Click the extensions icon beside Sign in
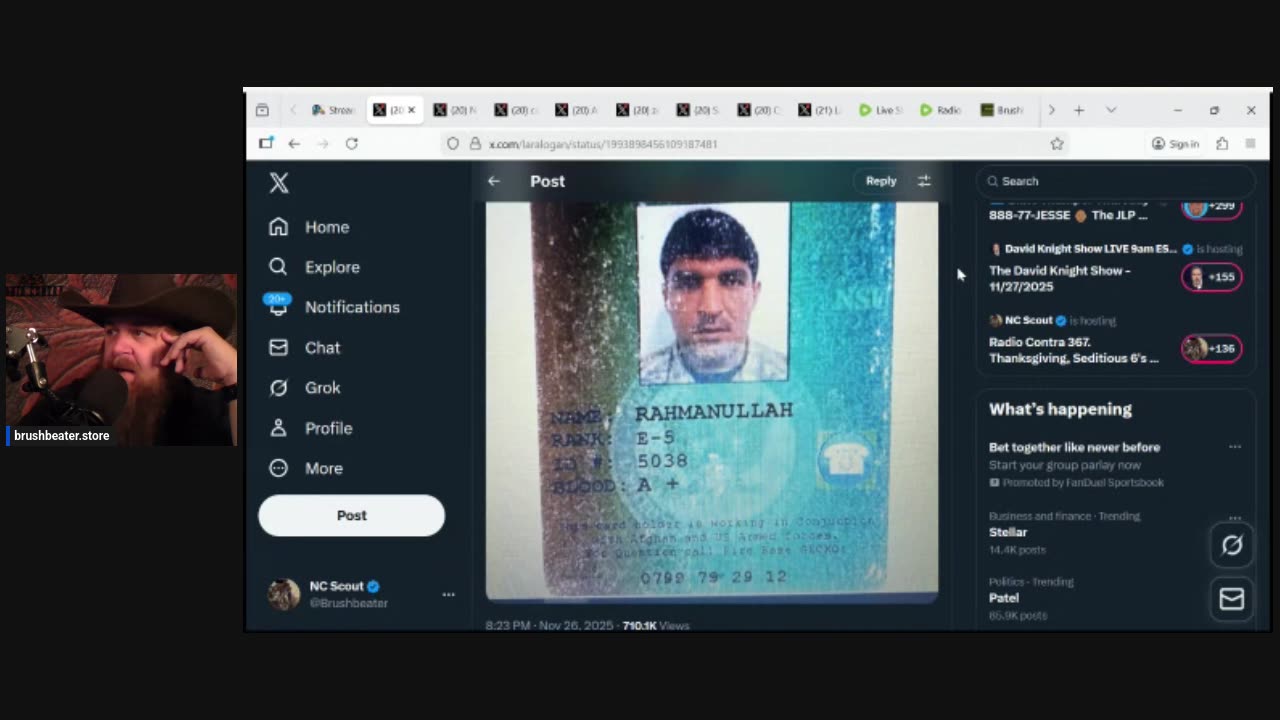This screenshot has height=720, width=1280. click(x=1222, y=144)
